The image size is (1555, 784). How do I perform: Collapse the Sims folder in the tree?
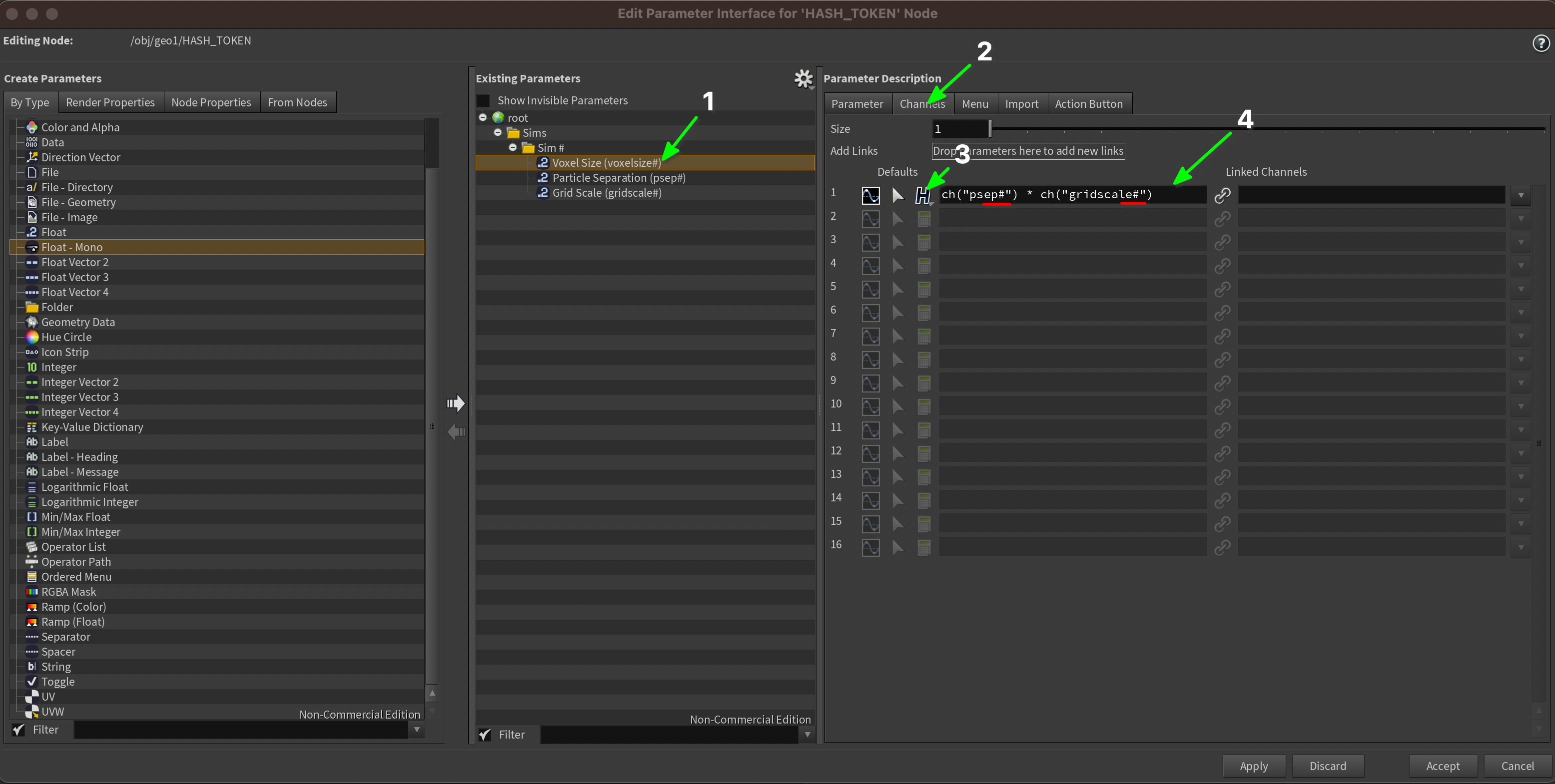497,133
